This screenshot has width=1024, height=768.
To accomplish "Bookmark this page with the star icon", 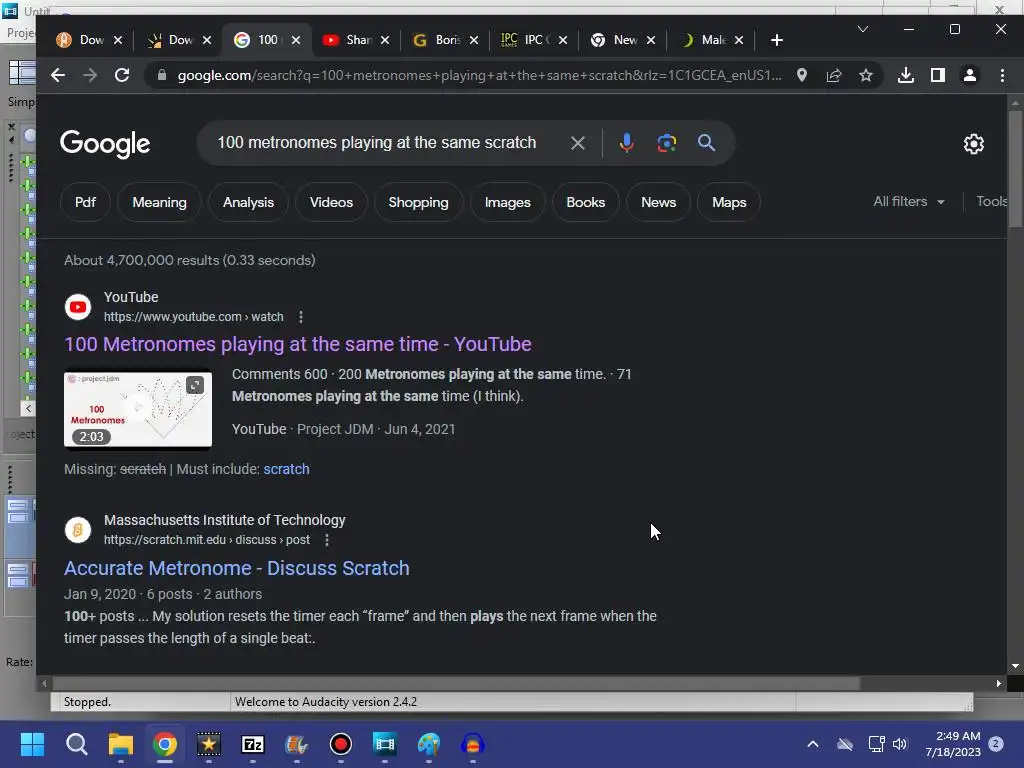I will [866, 75].
